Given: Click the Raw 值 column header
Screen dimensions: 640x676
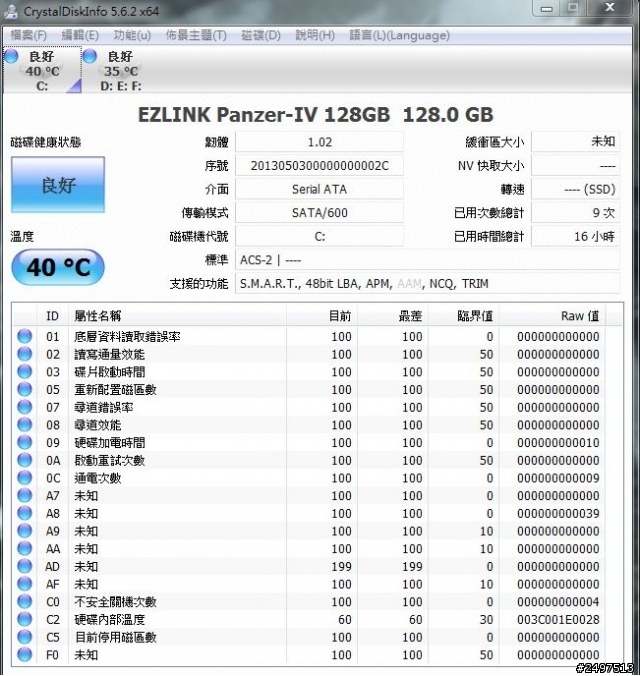Looking at the screenshot, I should tap(552, 316).
